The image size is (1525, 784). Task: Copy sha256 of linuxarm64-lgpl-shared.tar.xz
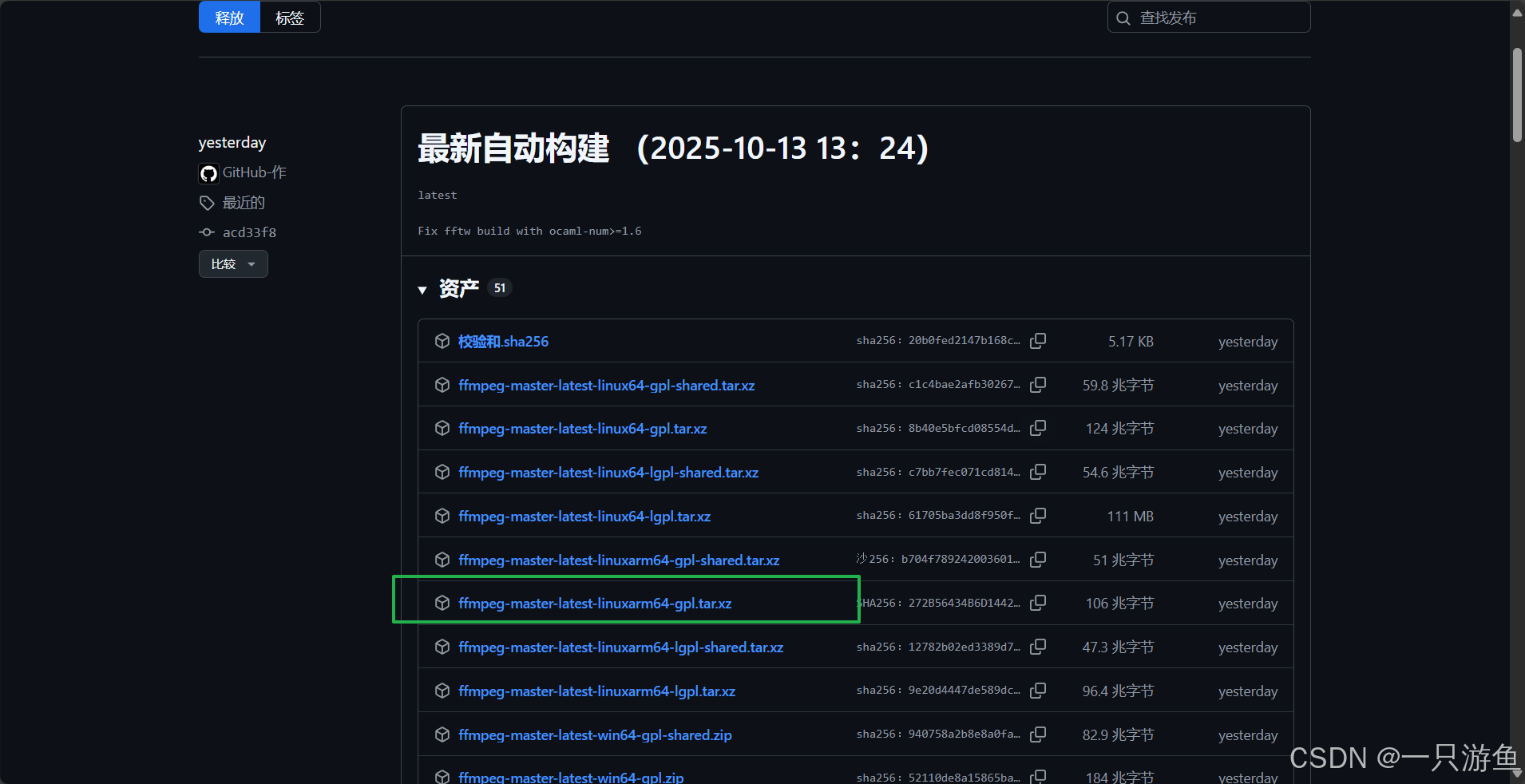click(1038, 647)
